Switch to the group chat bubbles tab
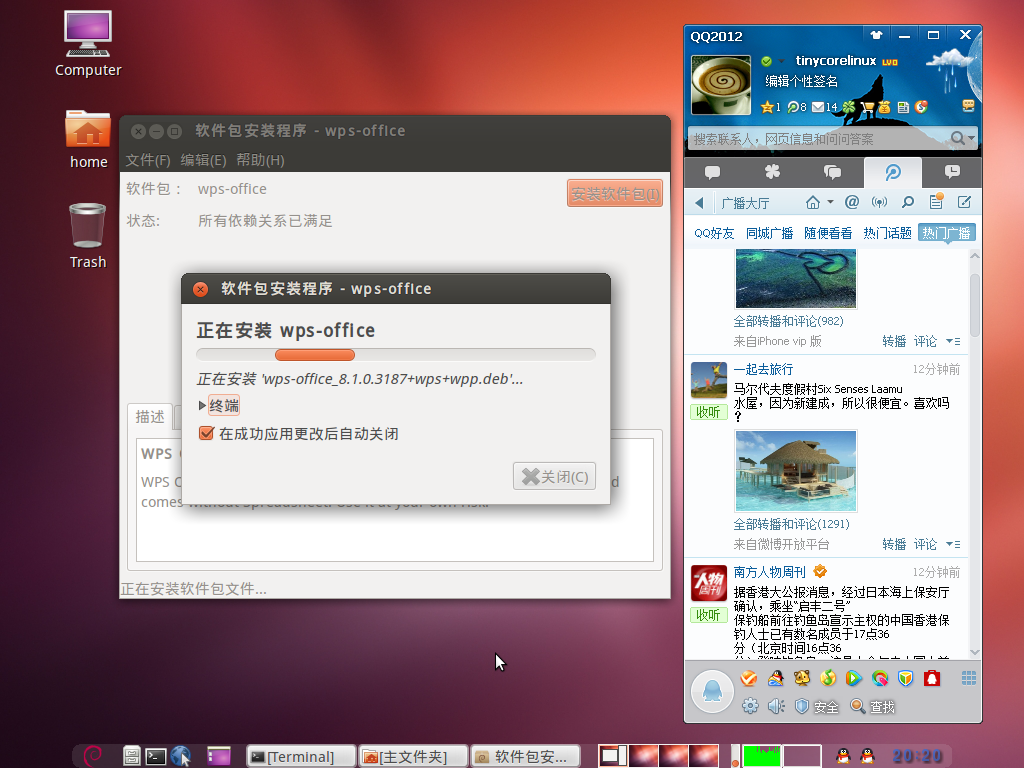 pyautogui.click(x=833, y=172)
